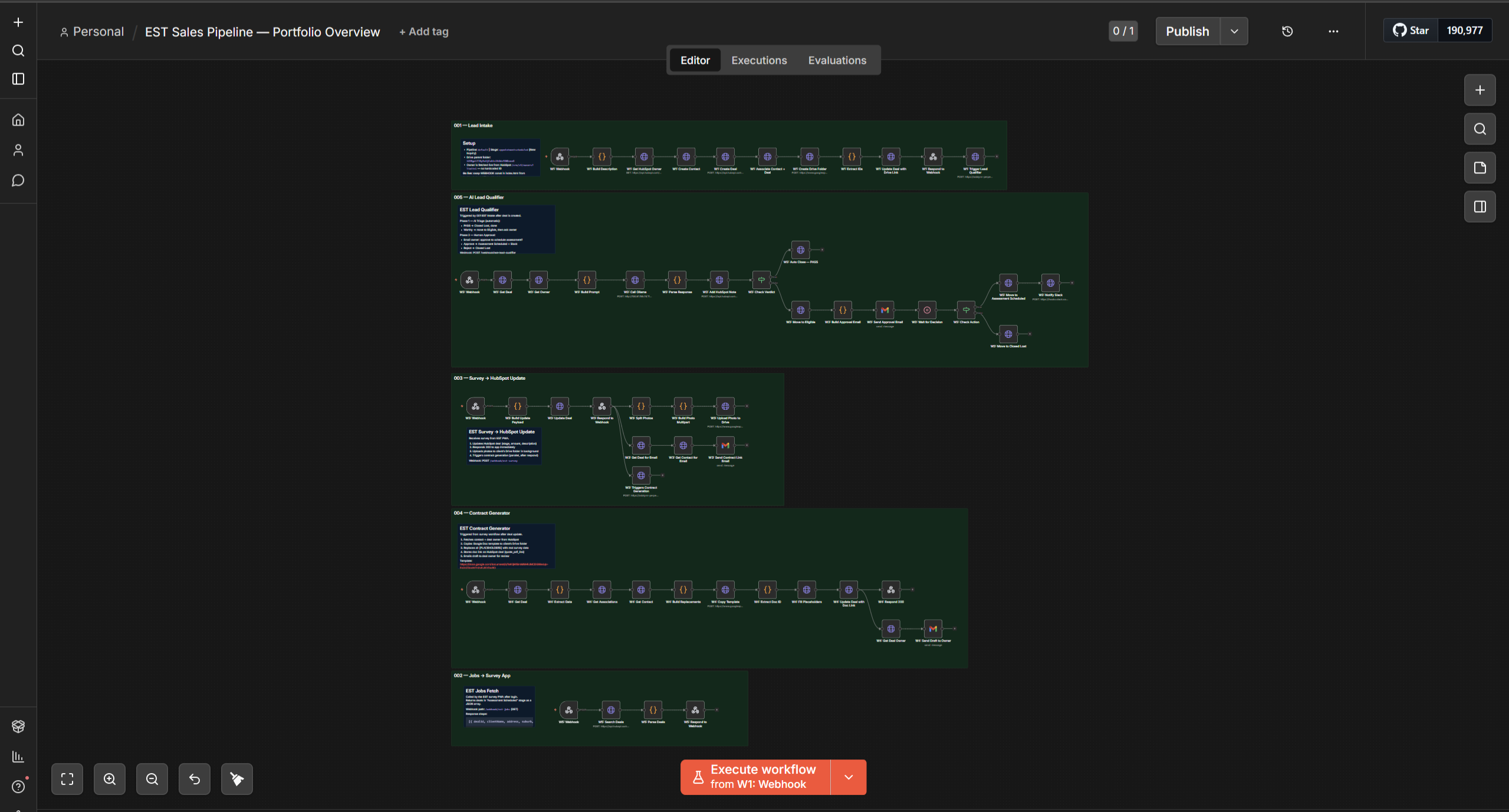Click the 0 / 1 counter badge
This screenshot has height=812, width=1509.
pyautogui.click(x=1123, y=31)
